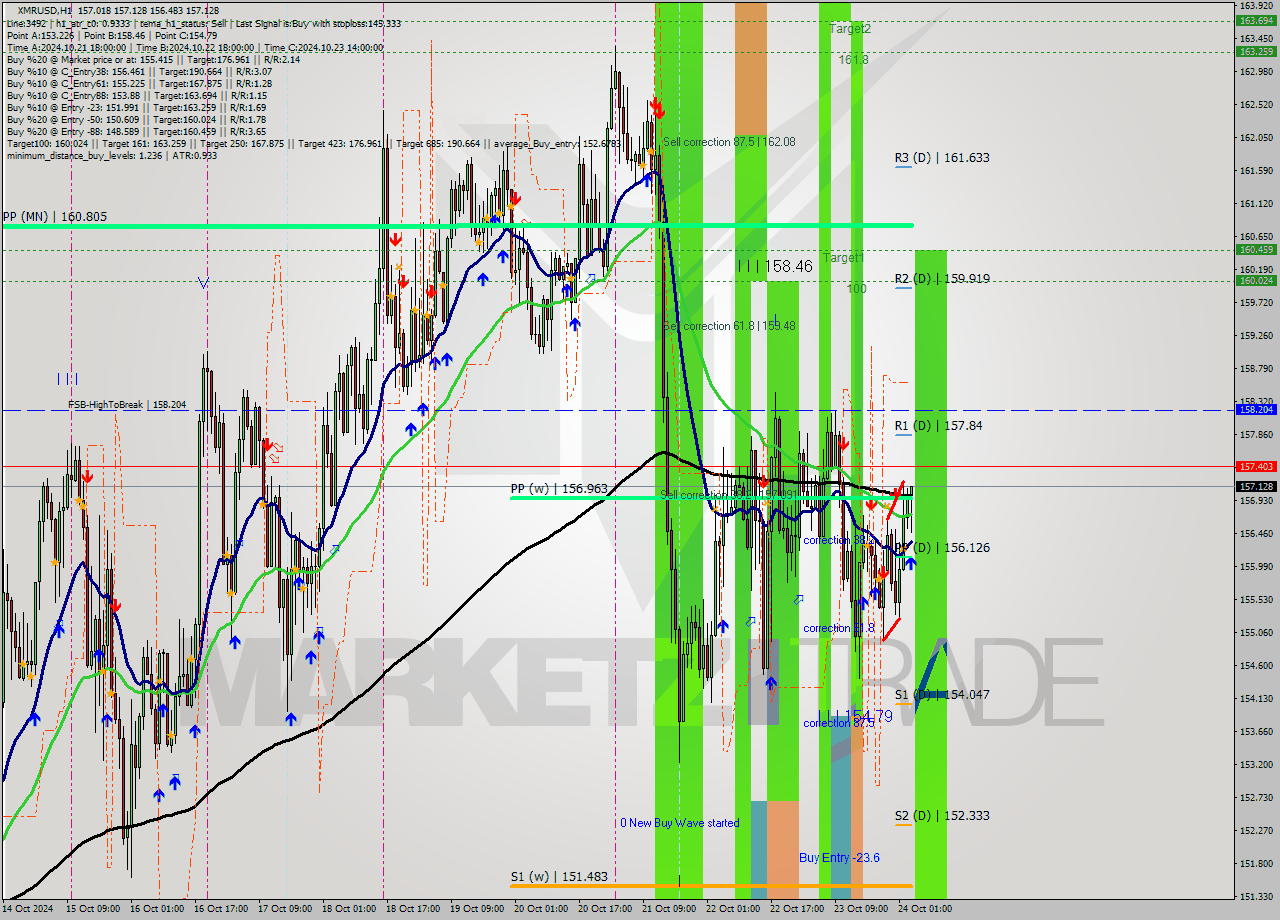Select the Target2 label
This screenshot has width=1280, height=920.
coord(850,29)
